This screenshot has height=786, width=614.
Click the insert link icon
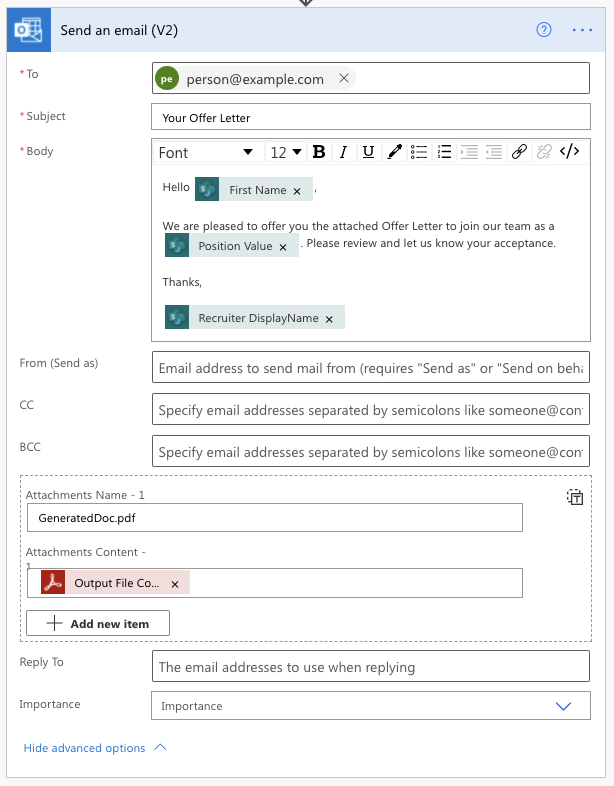tap(519, 152)
